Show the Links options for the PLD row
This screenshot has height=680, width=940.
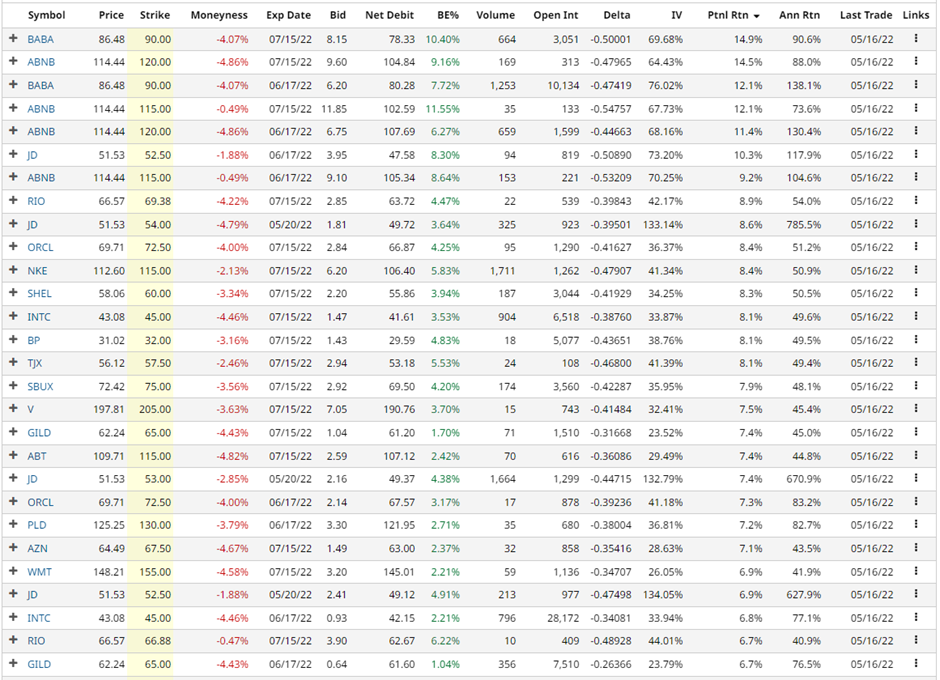[x=915, y=524]
